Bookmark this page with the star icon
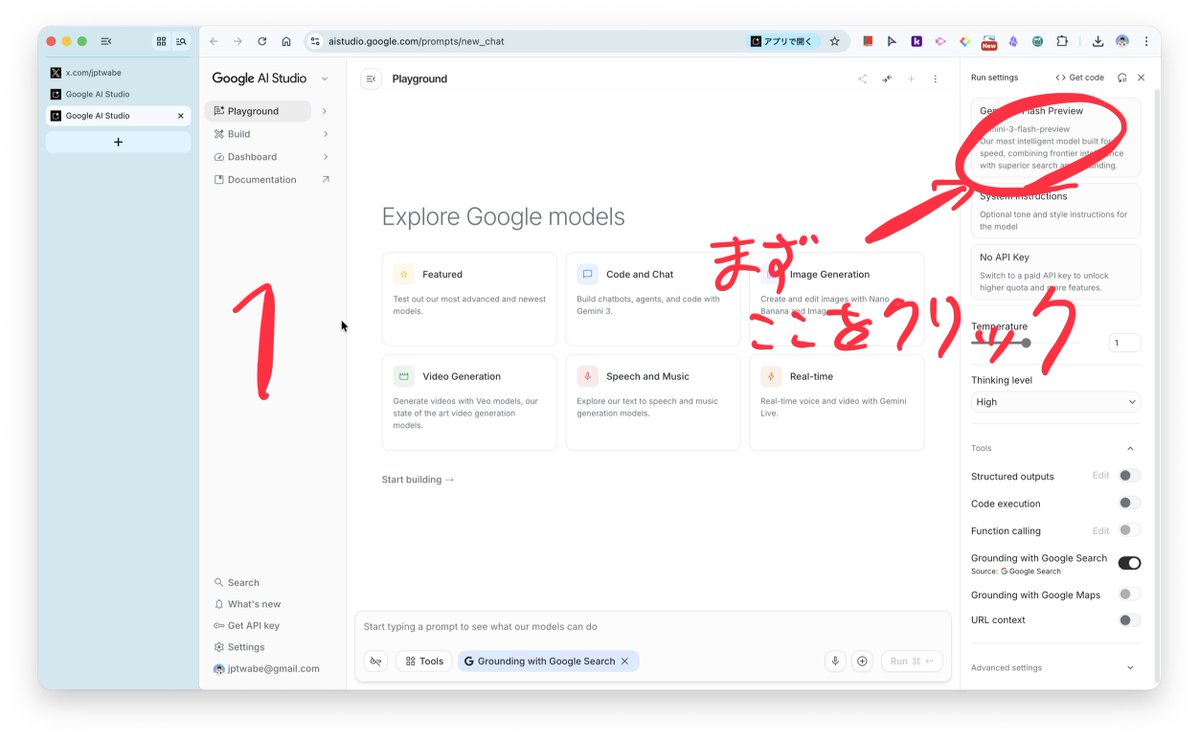1199x740 pixels. (834, 41)
